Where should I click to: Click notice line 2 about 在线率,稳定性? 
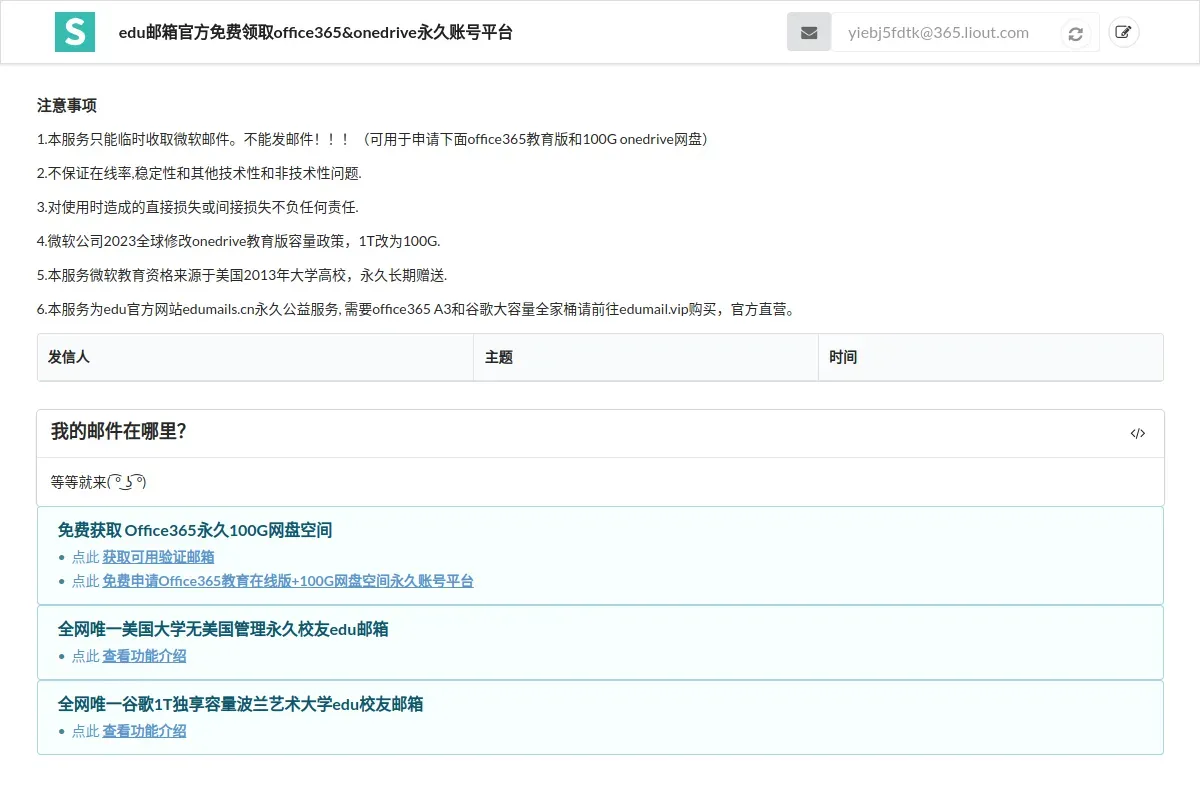tap(199, 173)
